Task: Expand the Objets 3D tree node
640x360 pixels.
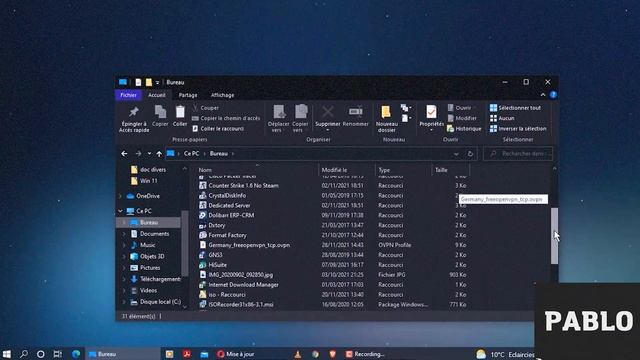Action: click(x=124, y=257)
